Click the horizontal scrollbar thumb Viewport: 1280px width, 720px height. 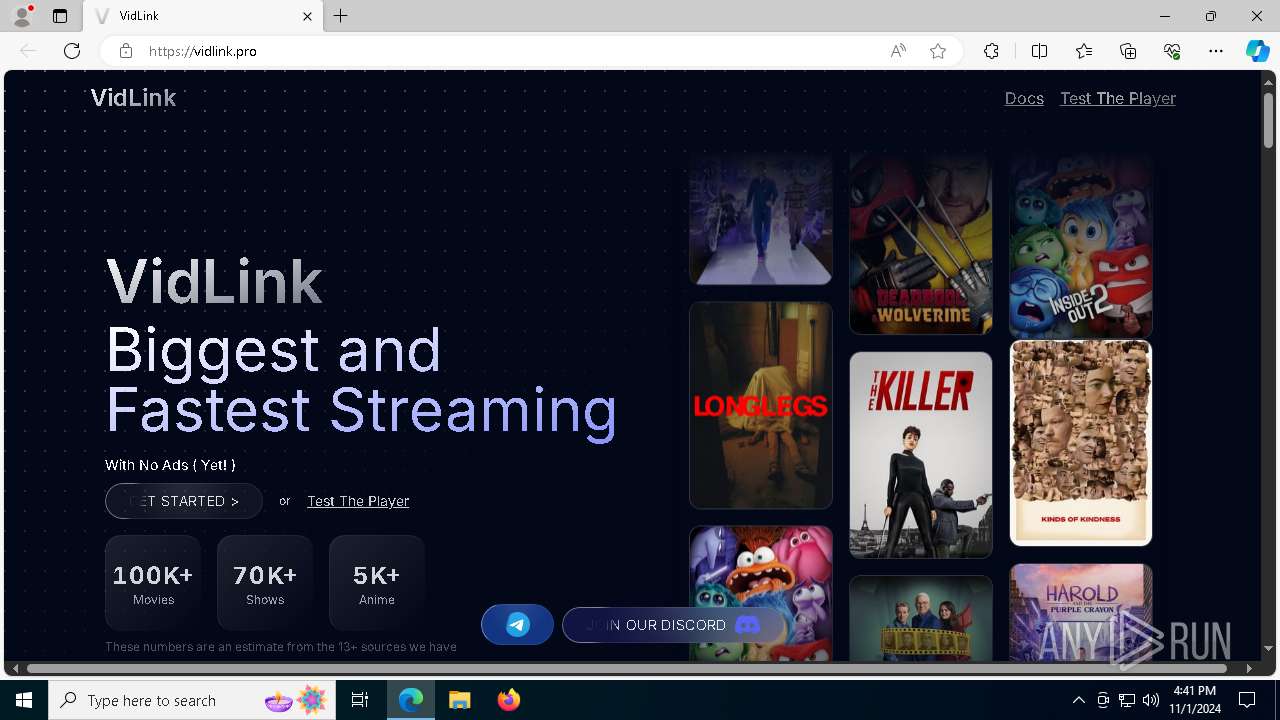(627, 668)
